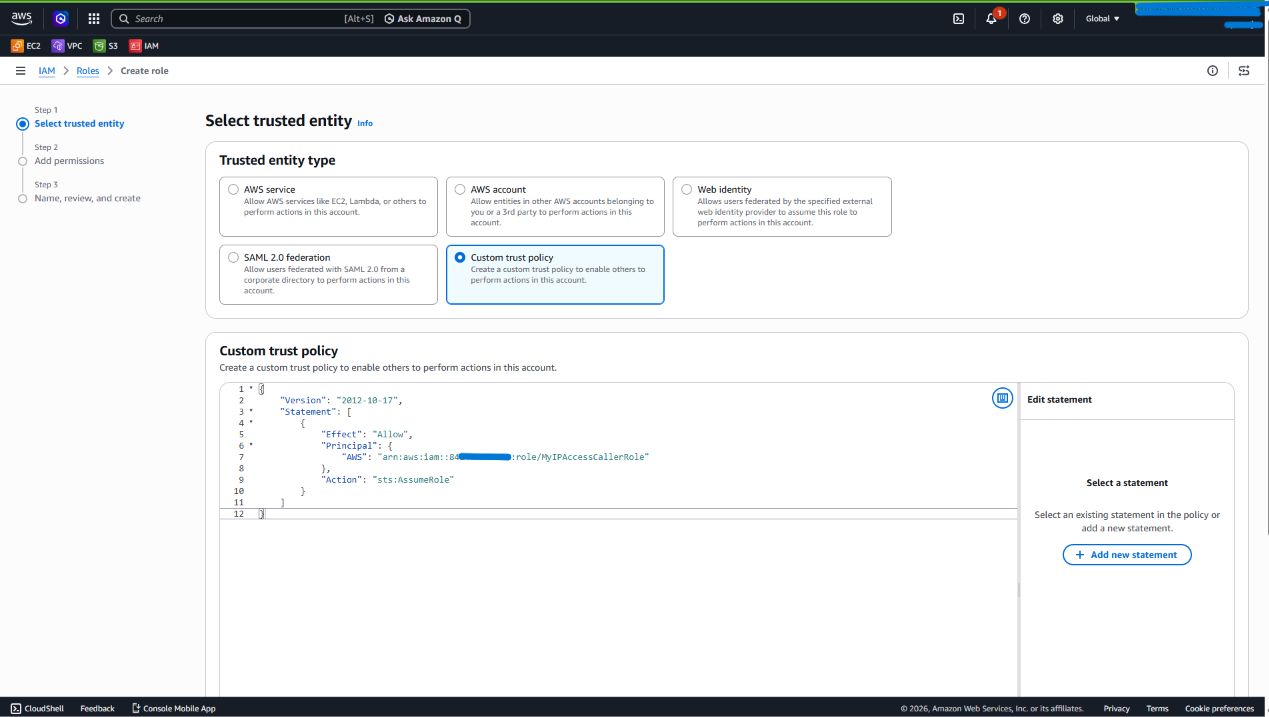Open the S3 favorite shortcut

tap(106, 46)
